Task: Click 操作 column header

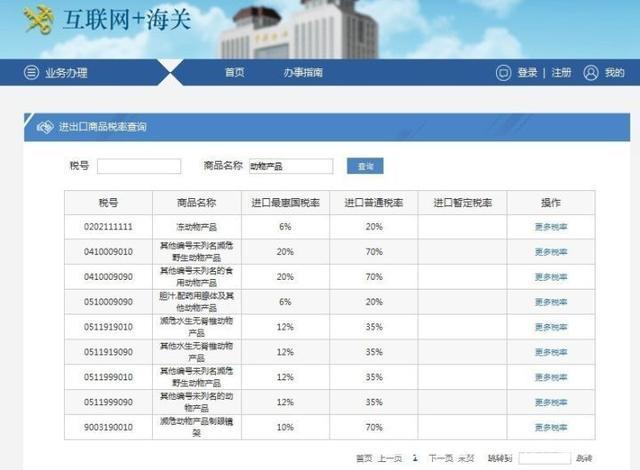Action: click(551, 203)
